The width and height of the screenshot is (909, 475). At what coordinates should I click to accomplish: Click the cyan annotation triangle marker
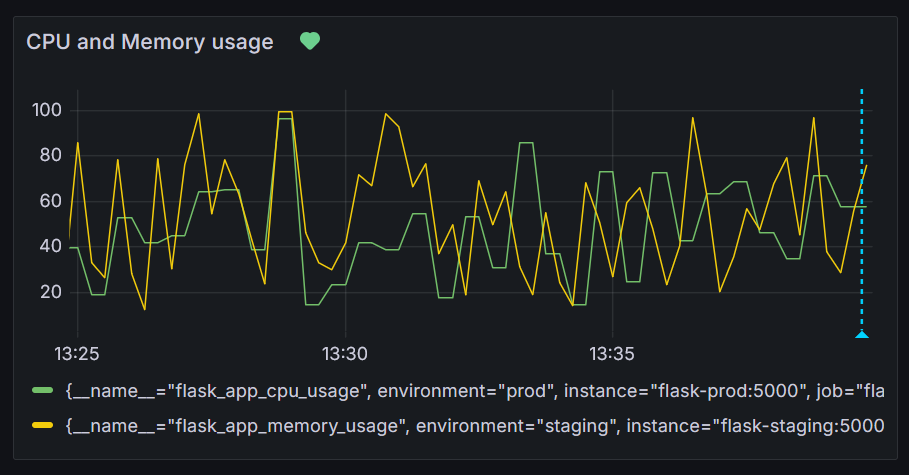point(861,334)
